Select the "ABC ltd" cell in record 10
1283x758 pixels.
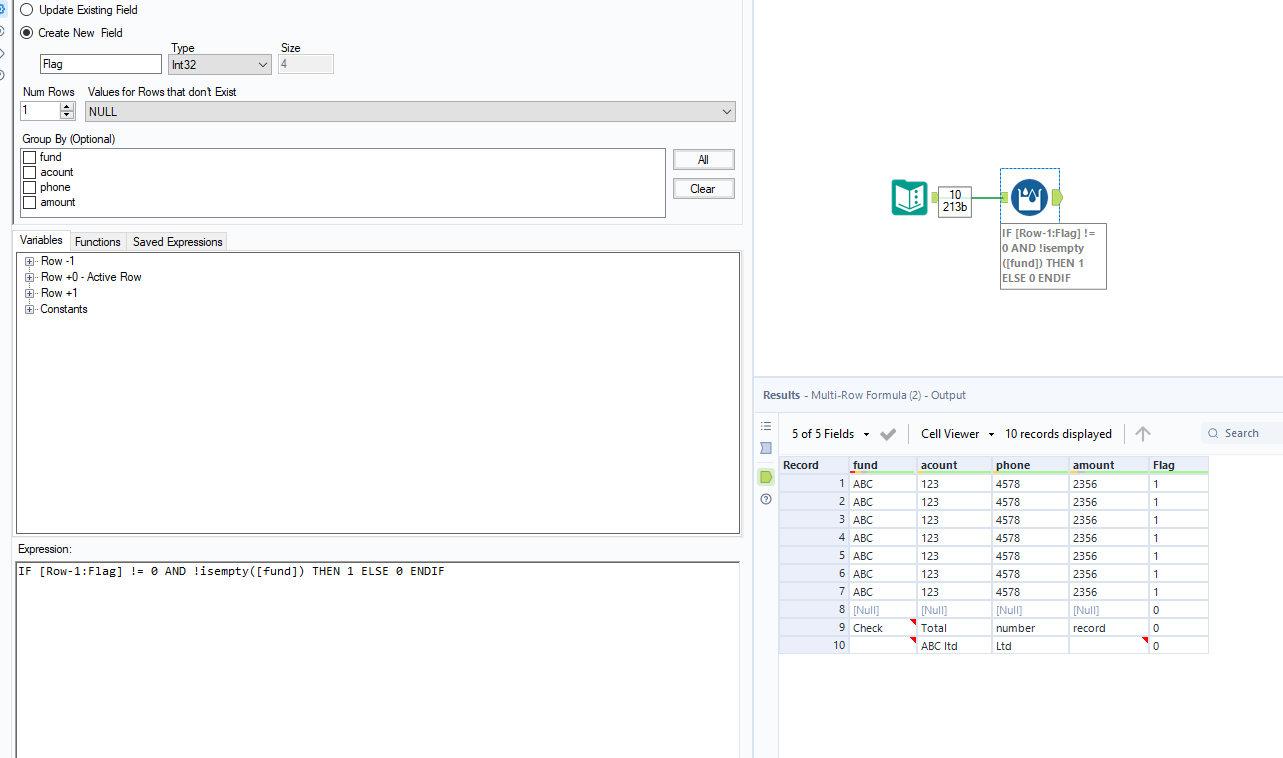coord(955,646)
